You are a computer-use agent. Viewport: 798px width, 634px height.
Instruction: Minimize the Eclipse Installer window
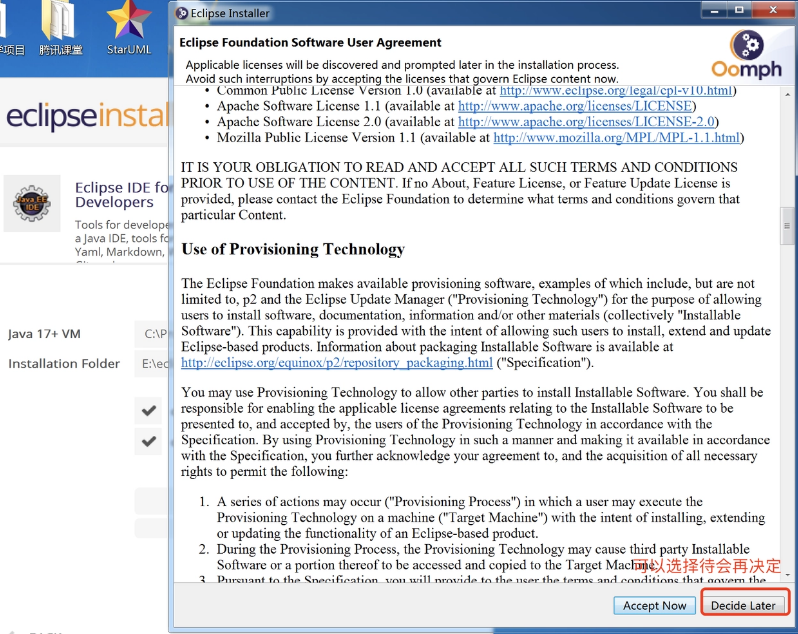pos(715,10)
